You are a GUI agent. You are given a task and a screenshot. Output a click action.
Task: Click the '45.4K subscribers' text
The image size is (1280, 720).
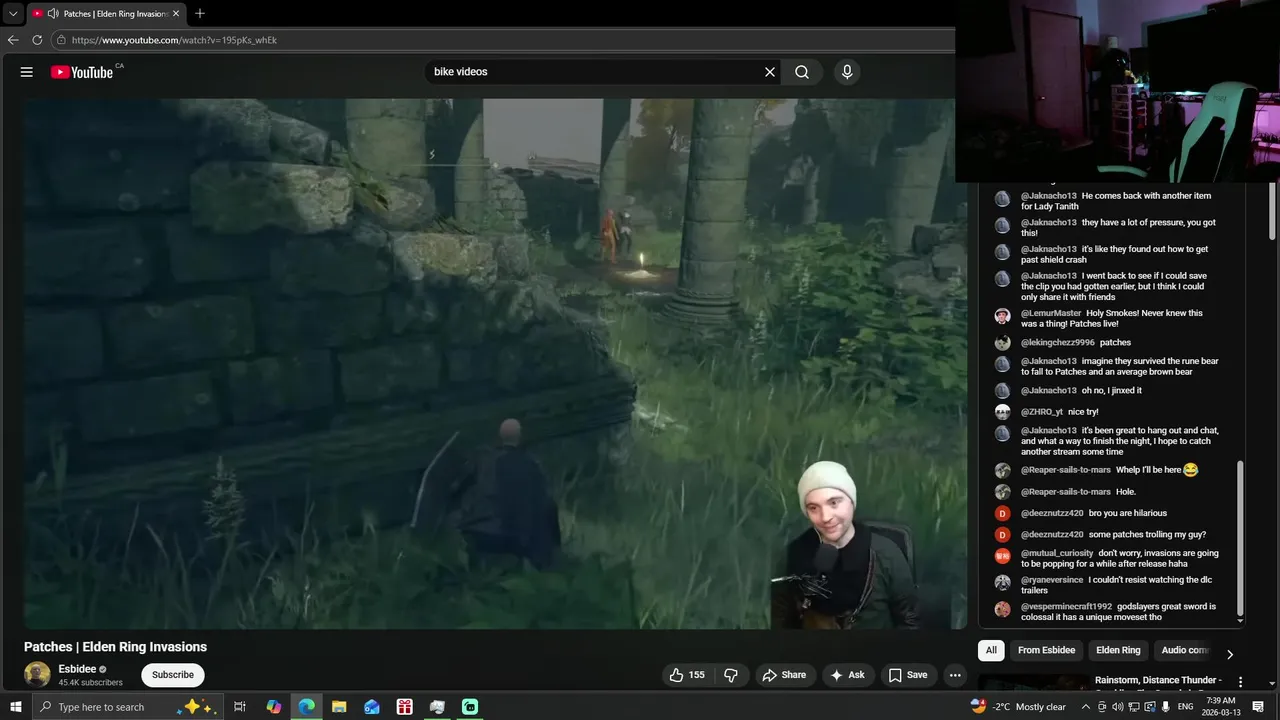90,683
